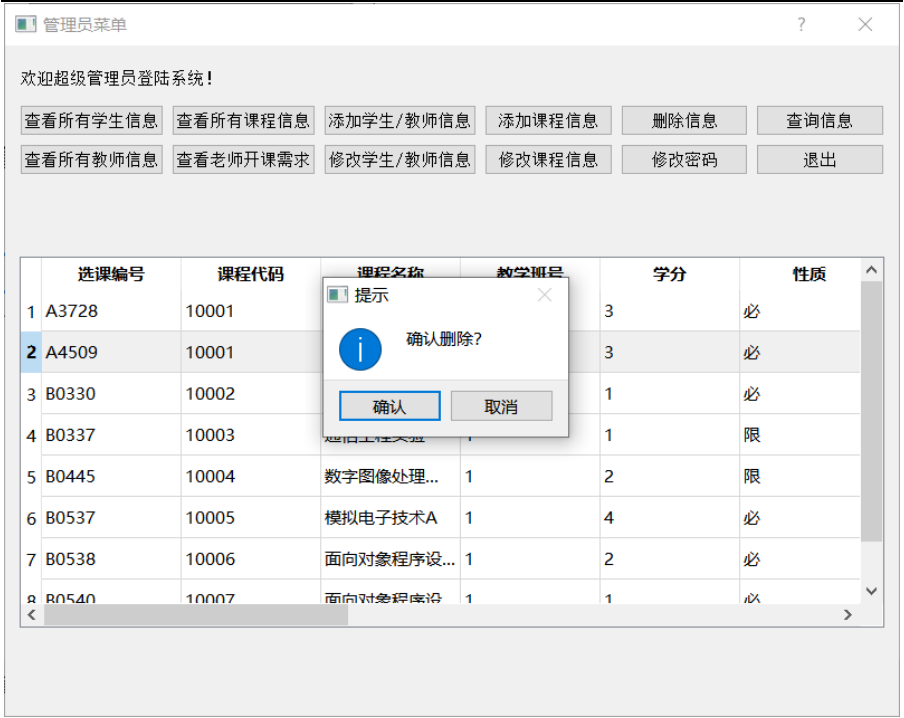Confirm deletion with 确认 button
This screenshot has width=904, height=718.
[390, 406]
